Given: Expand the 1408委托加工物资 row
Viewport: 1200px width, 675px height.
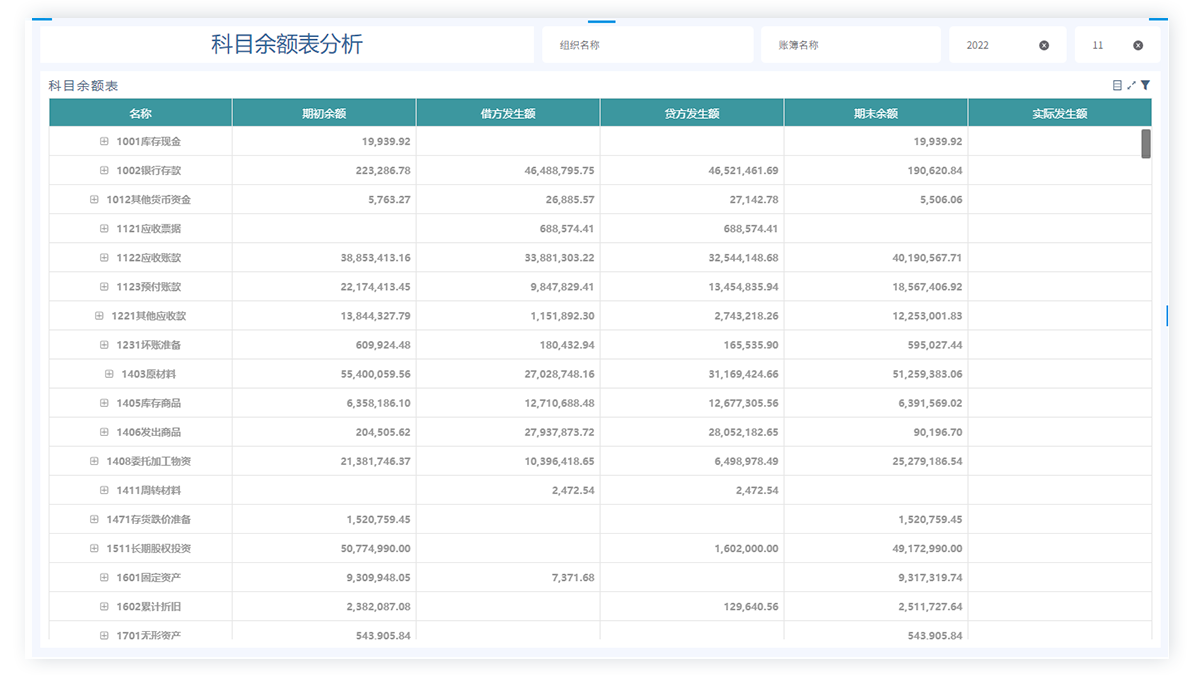Looking at the screenshot, I should (94, 461).
